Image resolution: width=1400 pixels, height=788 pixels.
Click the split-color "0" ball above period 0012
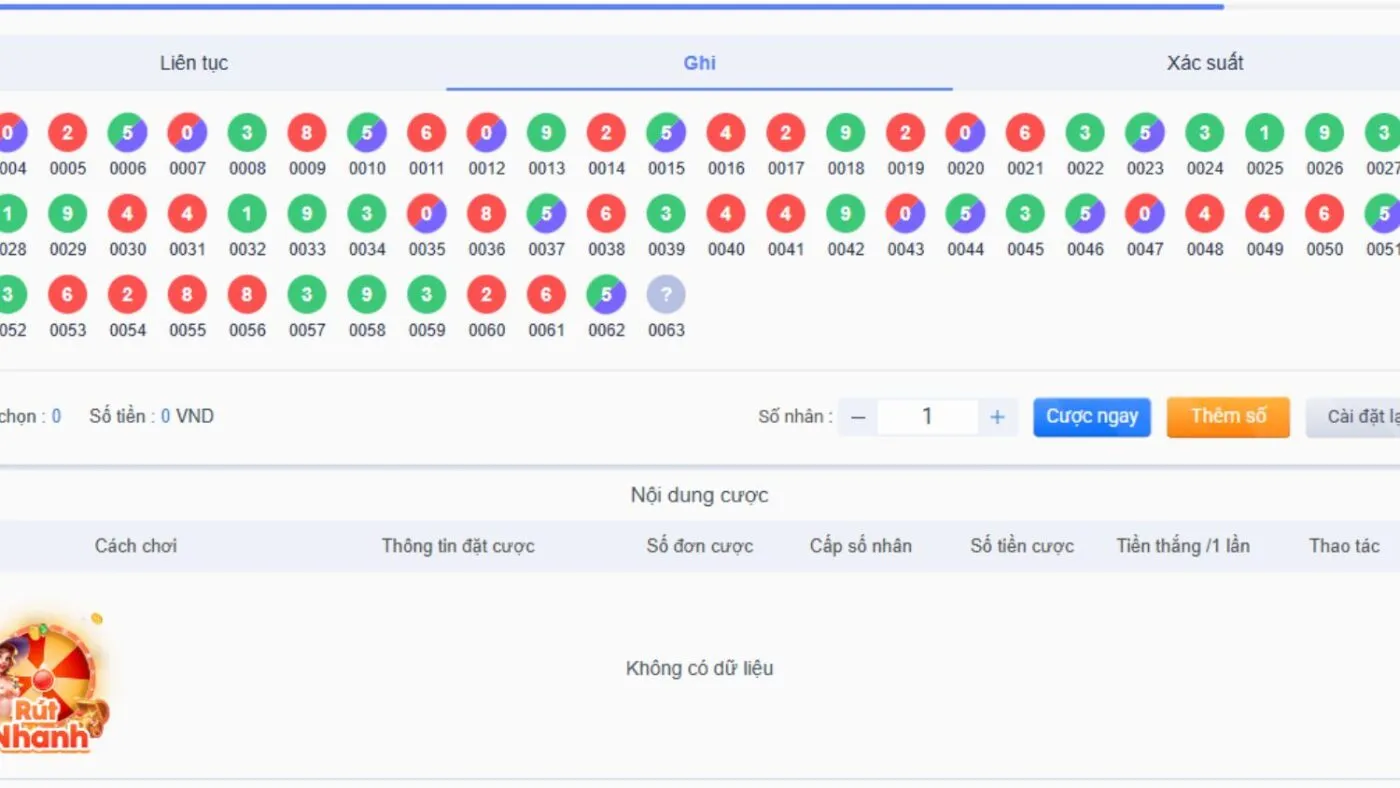(x=486, y=132)
